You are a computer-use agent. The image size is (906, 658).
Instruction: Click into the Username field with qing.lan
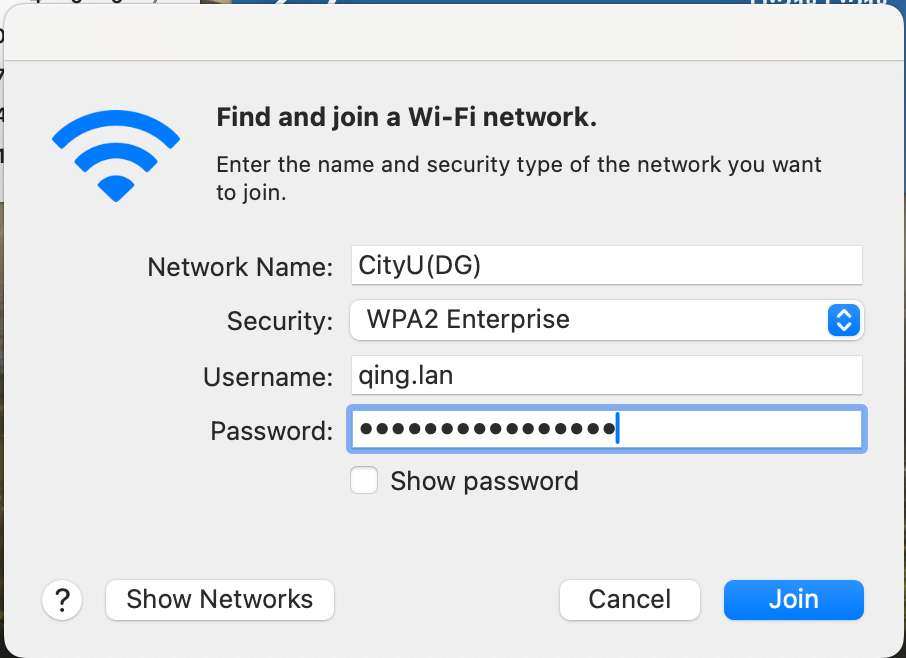pos(606,376)
